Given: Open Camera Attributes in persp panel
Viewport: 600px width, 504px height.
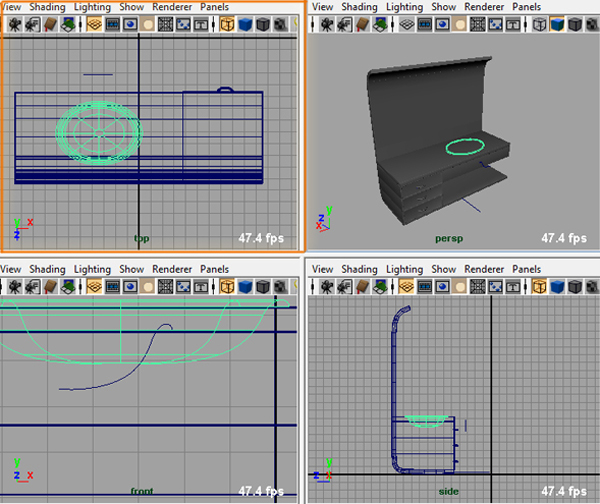Looking at the screenshot, I should [x=344, y=24].
